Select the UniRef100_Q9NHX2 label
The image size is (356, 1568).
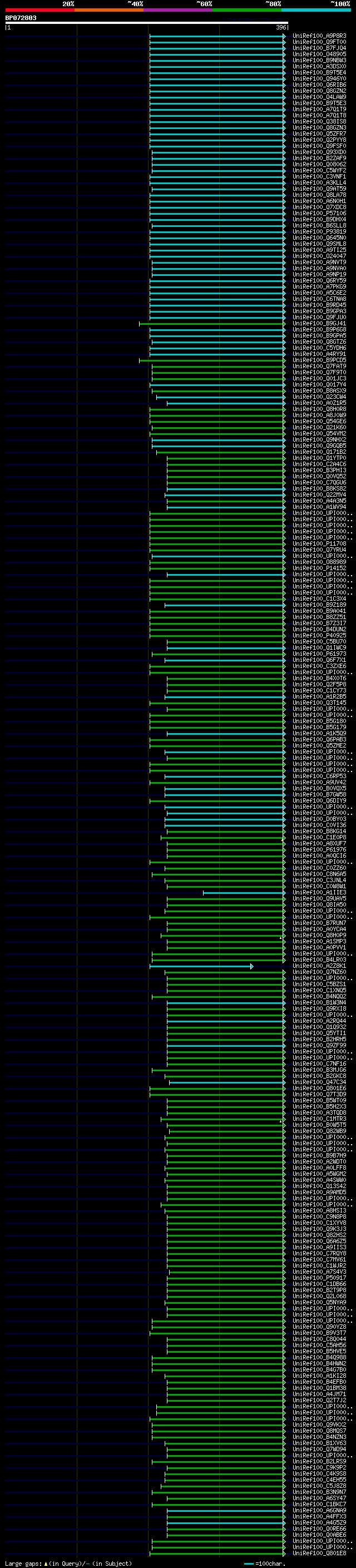pos(319,439)
